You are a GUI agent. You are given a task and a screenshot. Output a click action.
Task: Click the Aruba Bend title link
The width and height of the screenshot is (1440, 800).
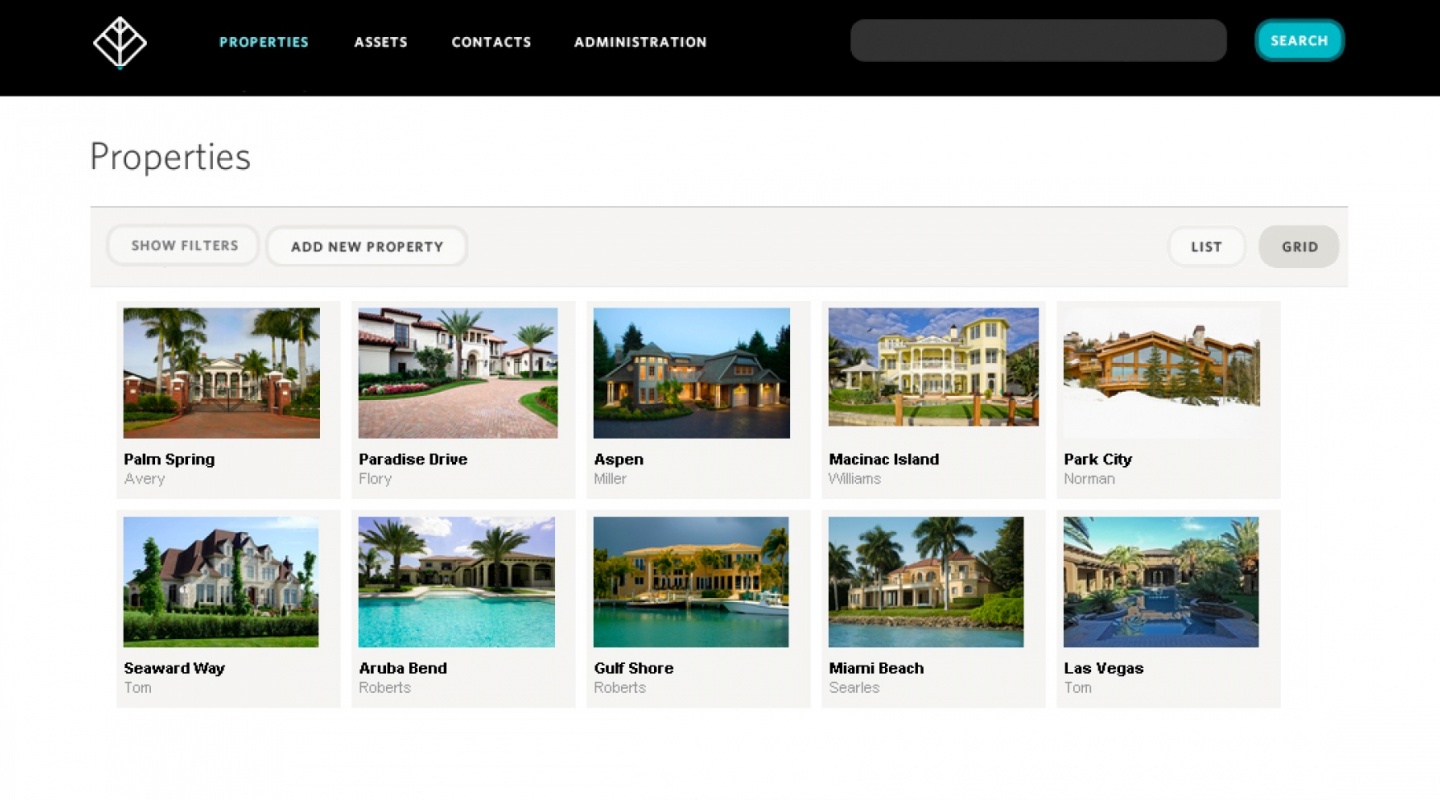coord(403,668)
